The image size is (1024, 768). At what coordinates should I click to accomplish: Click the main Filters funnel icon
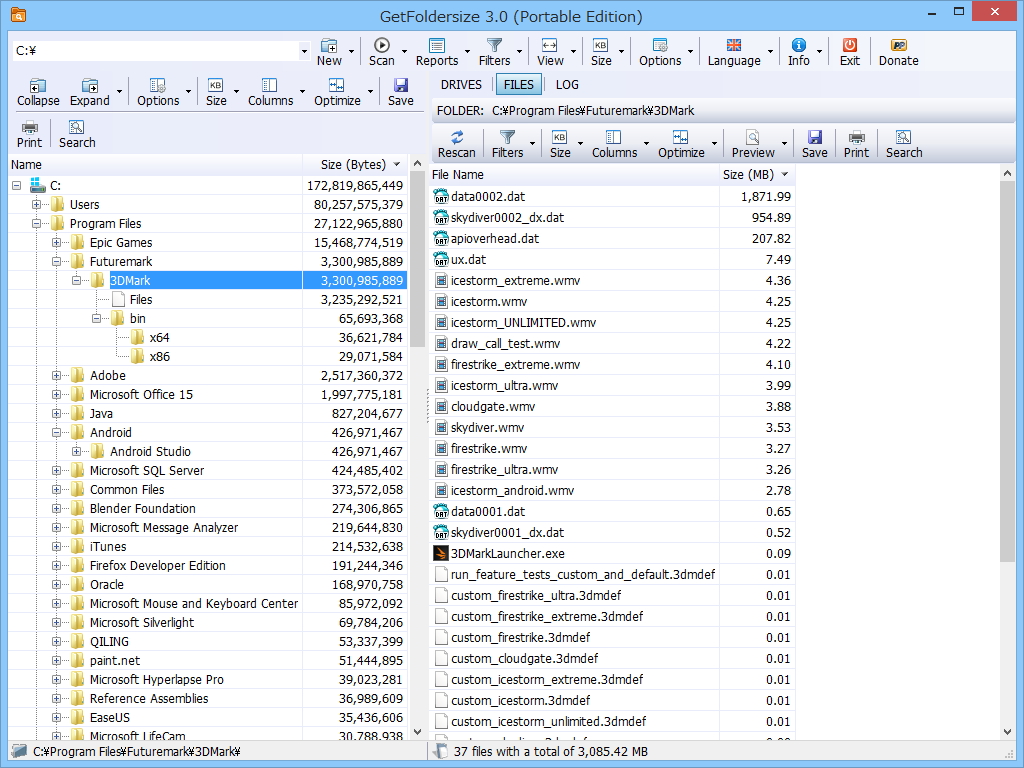click(494, 52)
